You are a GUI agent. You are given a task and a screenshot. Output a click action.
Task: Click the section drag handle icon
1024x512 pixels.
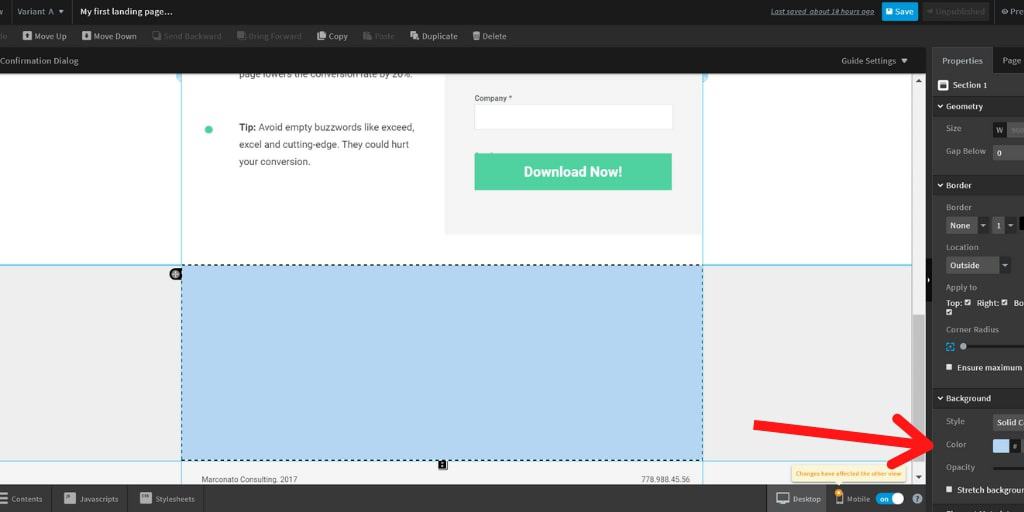point(176,274)
